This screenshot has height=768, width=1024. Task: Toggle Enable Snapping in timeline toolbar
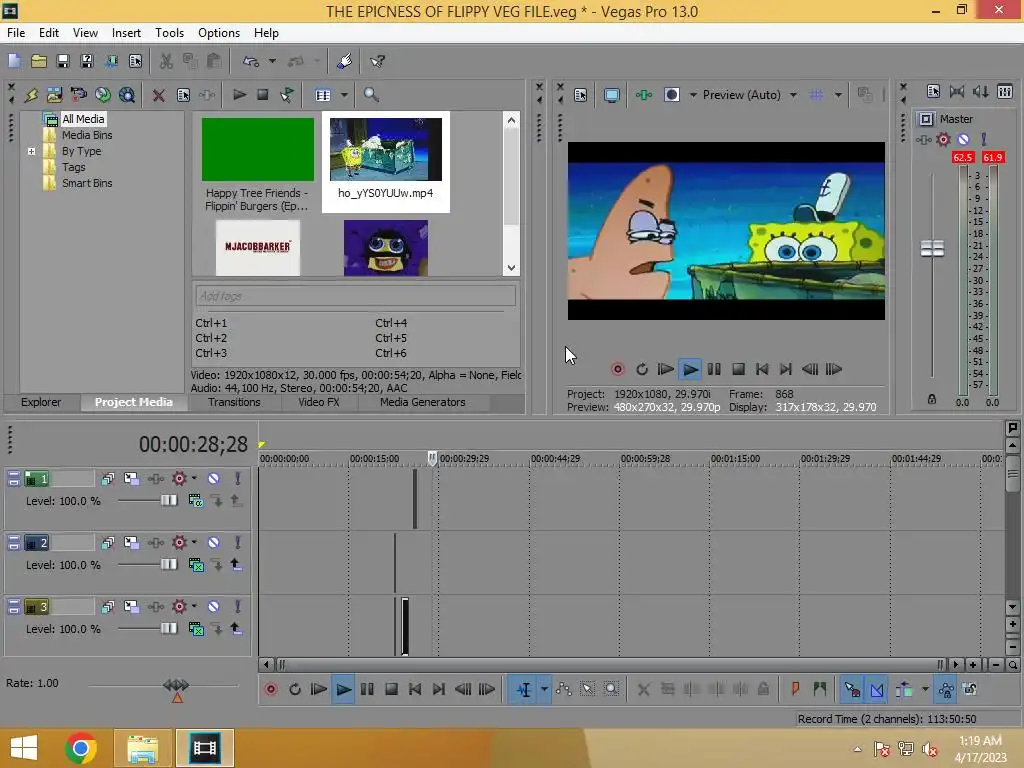852,689
